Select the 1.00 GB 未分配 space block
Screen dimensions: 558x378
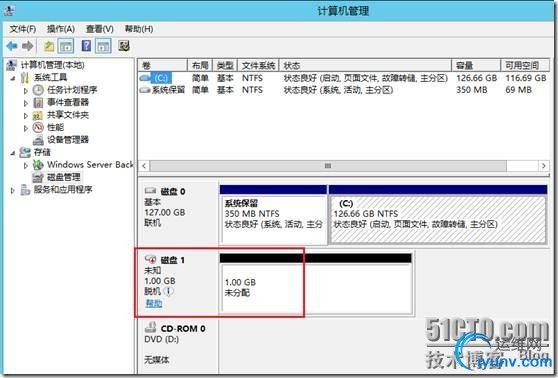(316, 284)
